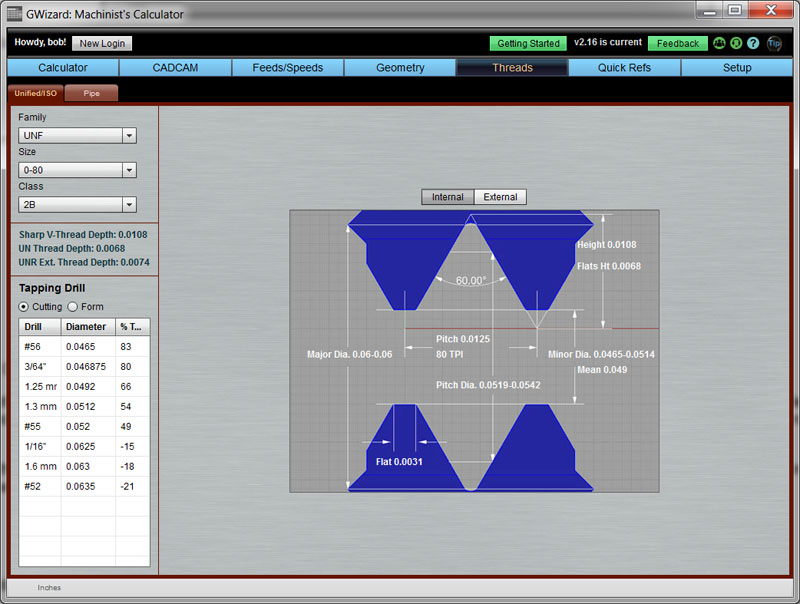Screen dimensions: 800x604
Task: Click the Height 0.0108 label
Action: [607, 244]
